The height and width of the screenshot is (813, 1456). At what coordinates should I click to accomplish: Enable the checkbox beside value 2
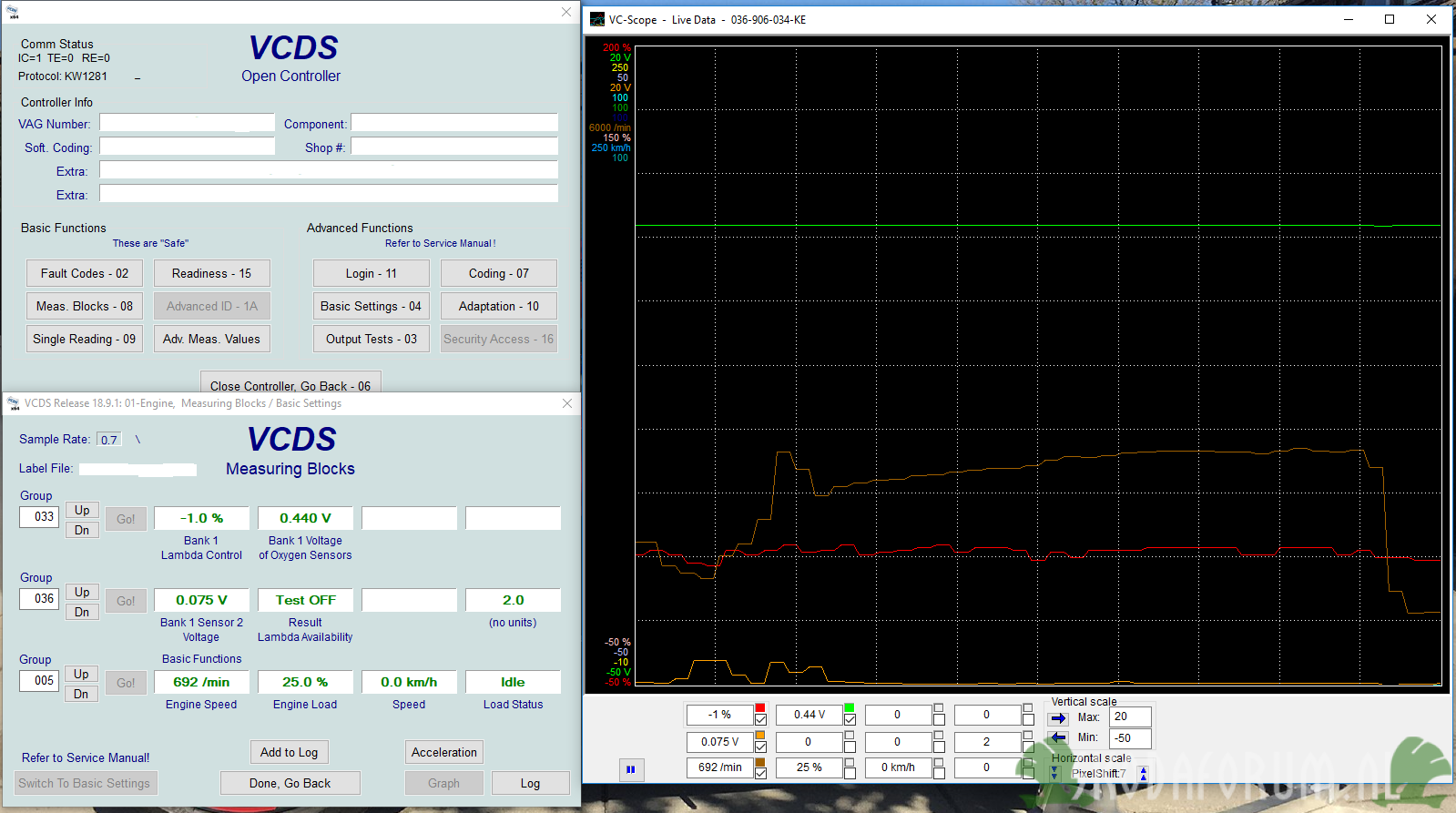[x=1028, y=747]
